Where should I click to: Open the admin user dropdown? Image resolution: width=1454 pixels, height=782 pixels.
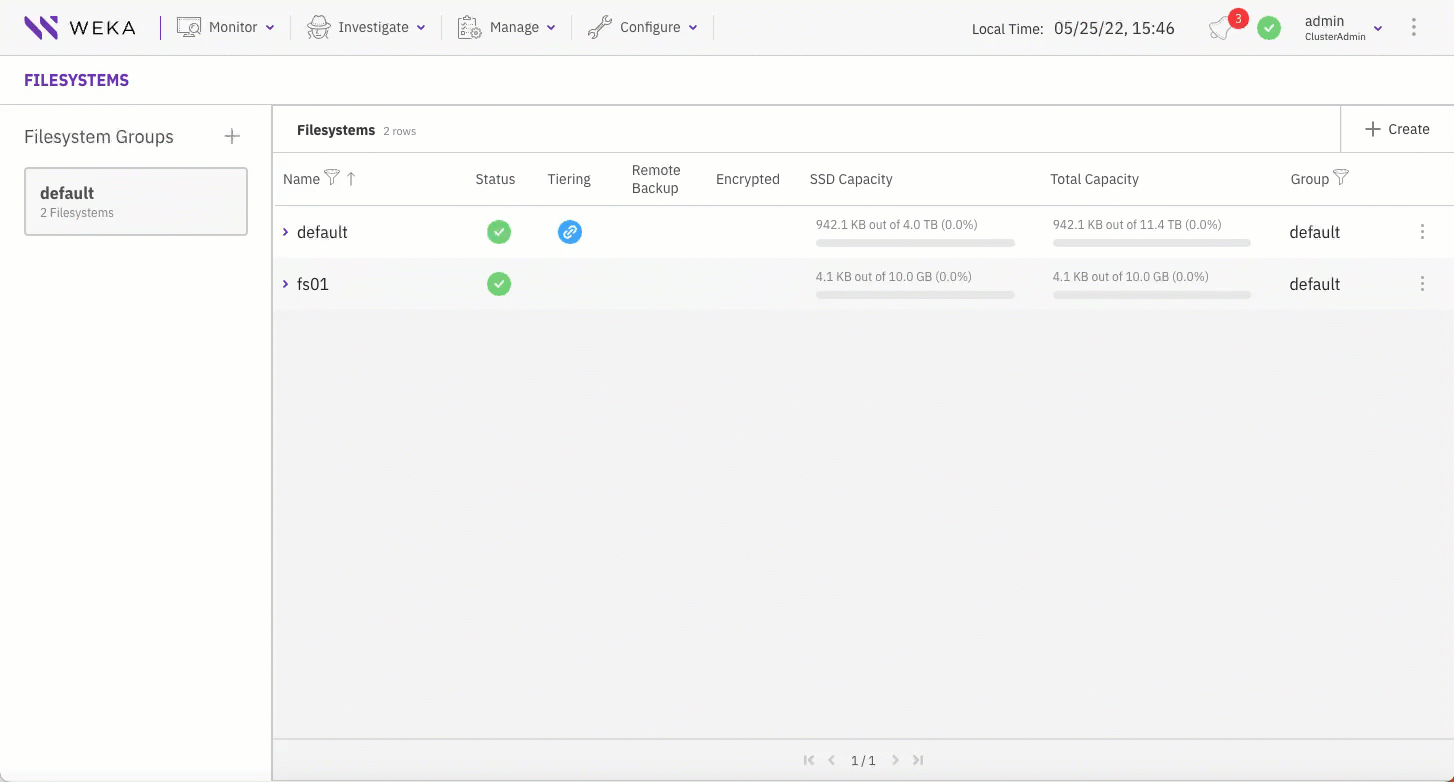pyautogui.click(x=1343, y=28)
